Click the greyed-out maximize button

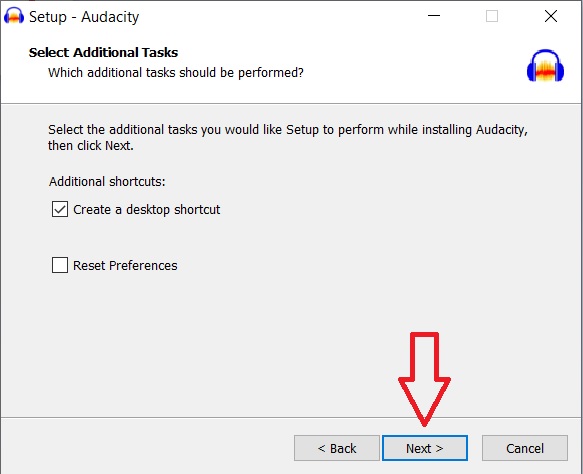click(x=492, y=16)
